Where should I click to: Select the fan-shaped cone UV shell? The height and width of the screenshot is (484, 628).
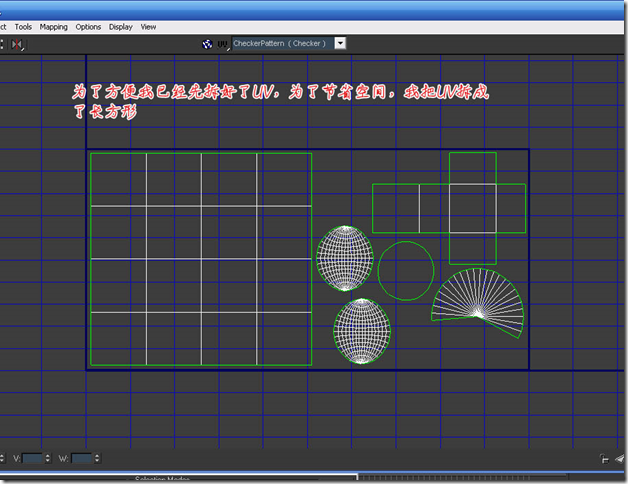click(478, 303)
